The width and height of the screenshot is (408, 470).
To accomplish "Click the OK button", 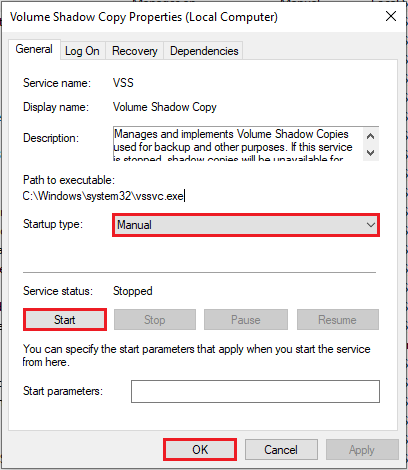I will (x=200, y=450).
